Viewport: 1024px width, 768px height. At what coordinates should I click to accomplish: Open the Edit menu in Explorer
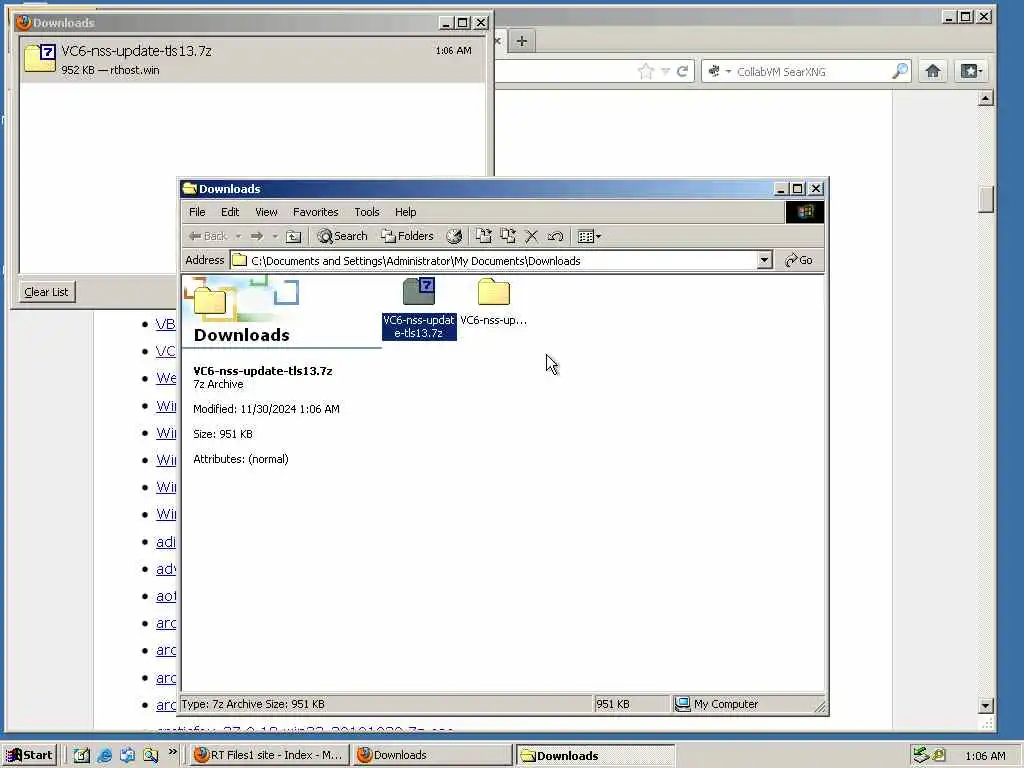pos(230,212)
